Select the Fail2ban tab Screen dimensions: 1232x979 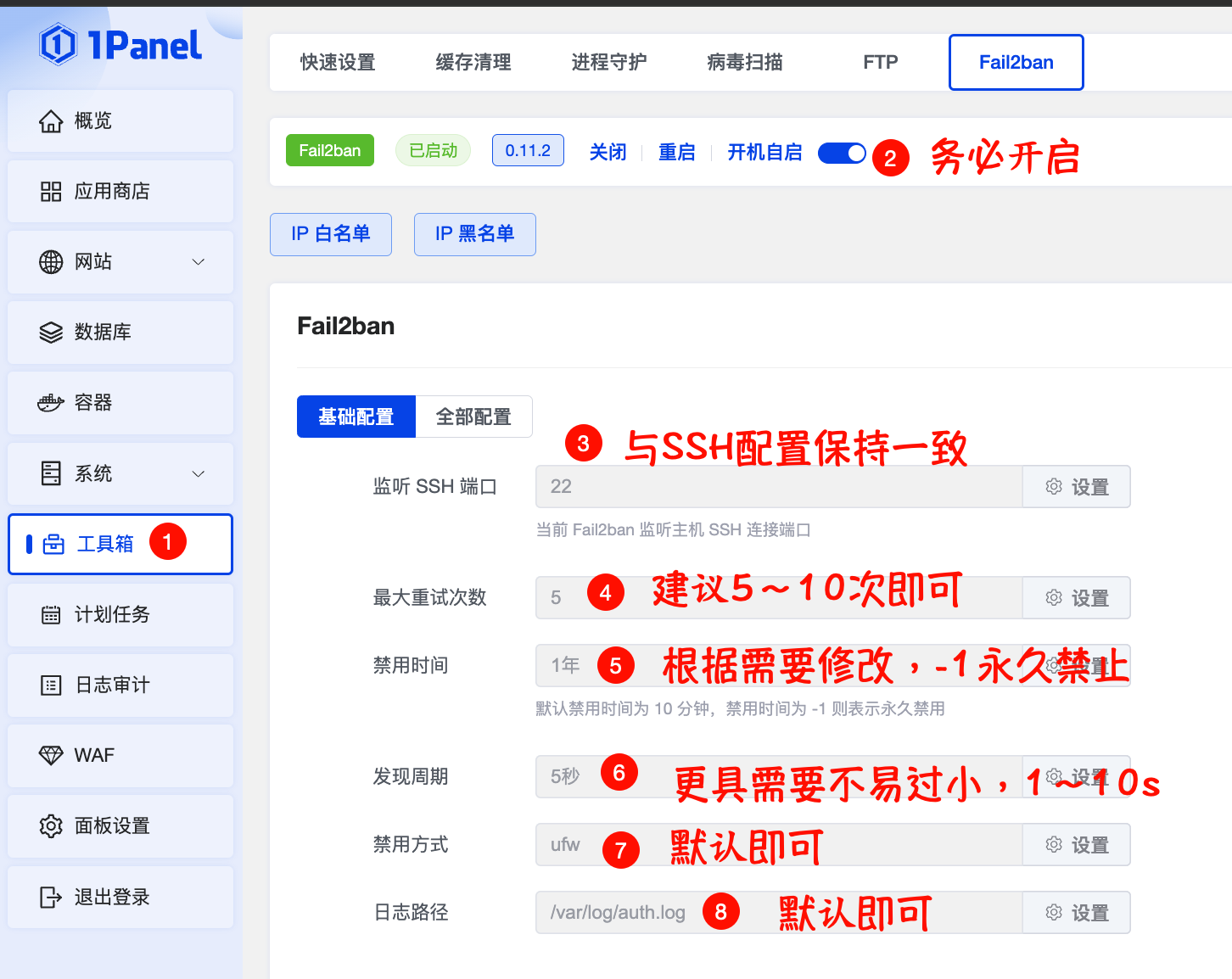tap(1016, 63)
